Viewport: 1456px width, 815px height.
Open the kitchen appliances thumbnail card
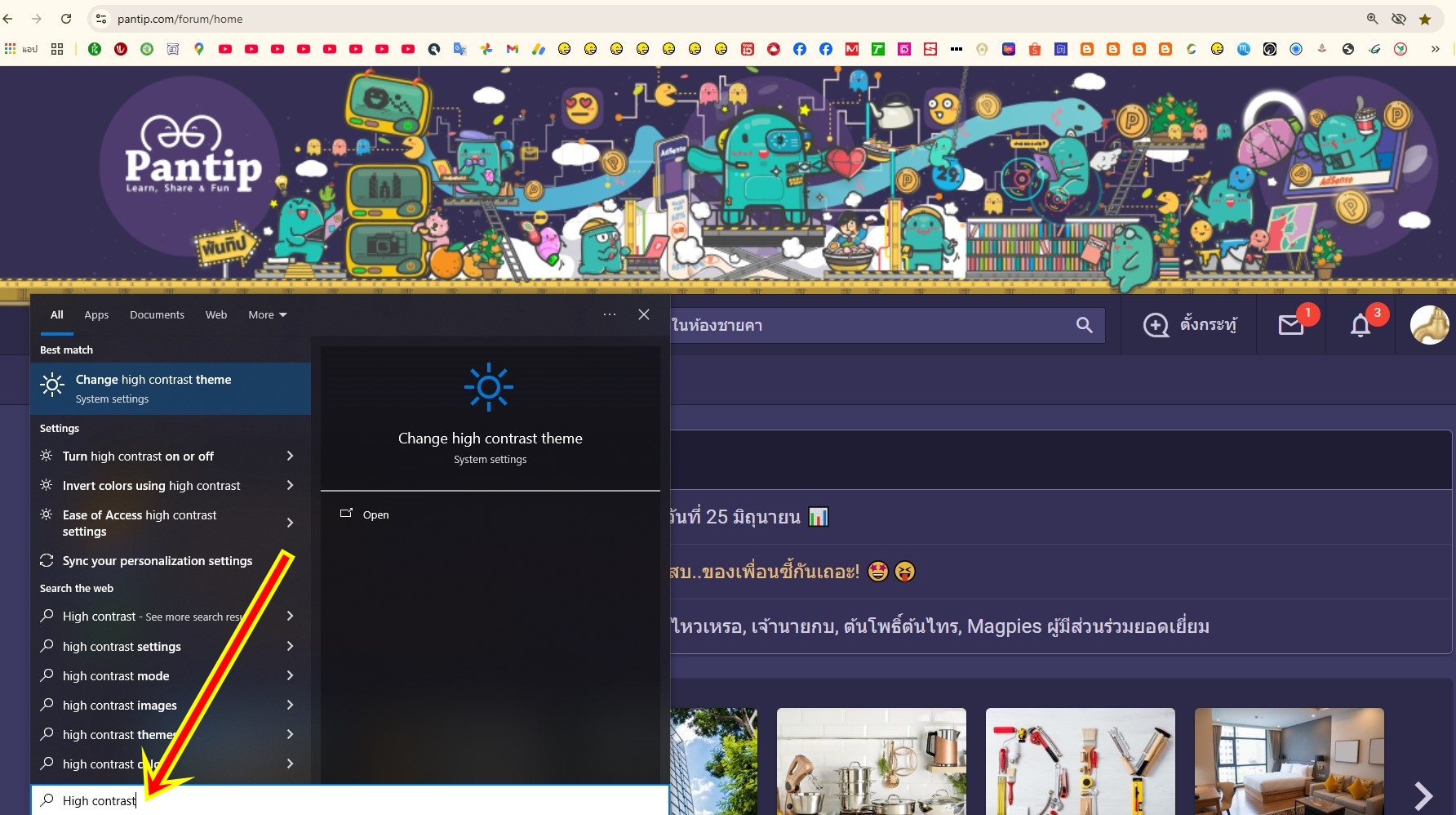coord(872,761)
